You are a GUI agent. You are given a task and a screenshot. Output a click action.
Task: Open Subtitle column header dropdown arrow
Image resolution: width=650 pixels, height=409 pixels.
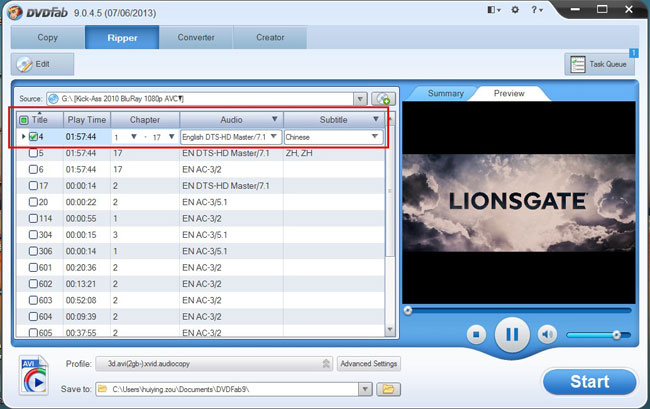[x=376, y=119]
